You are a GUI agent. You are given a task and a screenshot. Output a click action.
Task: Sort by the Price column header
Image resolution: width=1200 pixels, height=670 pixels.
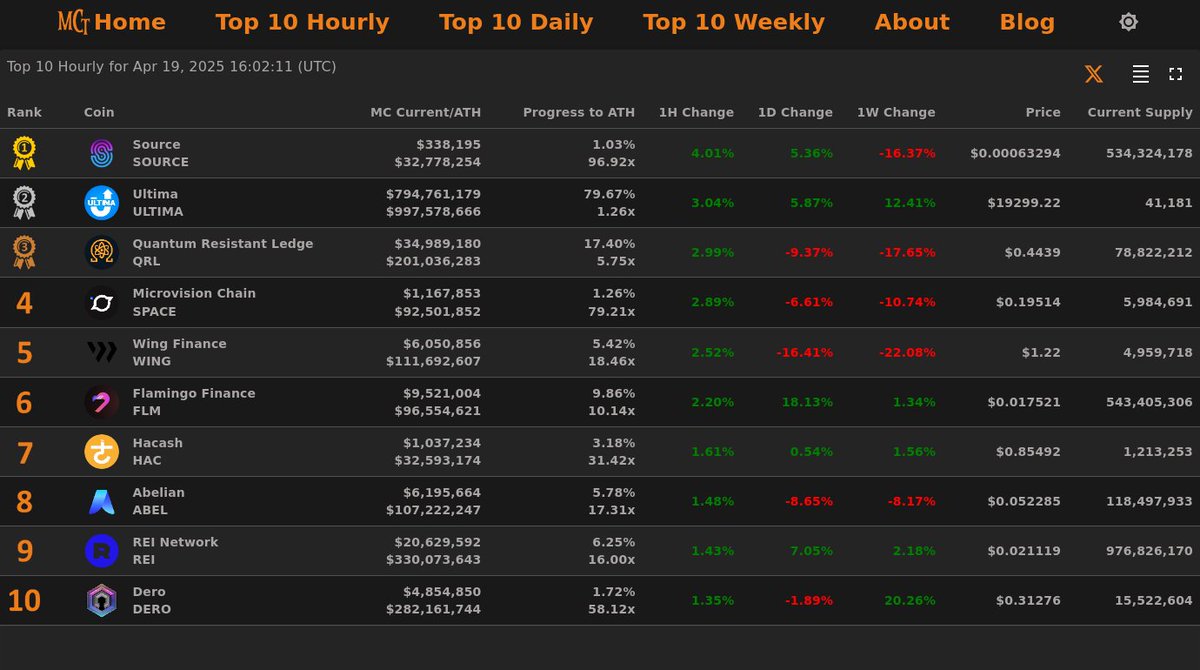tap(1043, 113)
